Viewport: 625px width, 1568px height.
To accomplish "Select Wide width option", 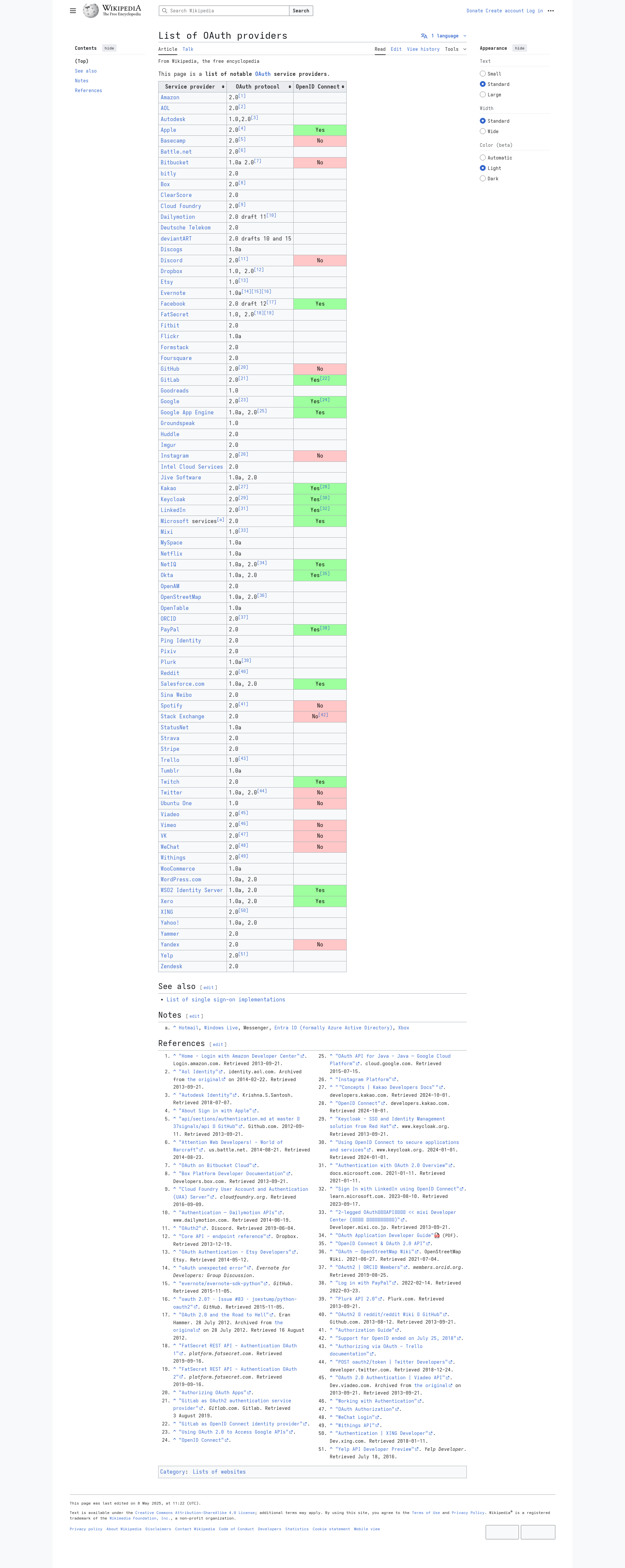I will click(483, 131).
